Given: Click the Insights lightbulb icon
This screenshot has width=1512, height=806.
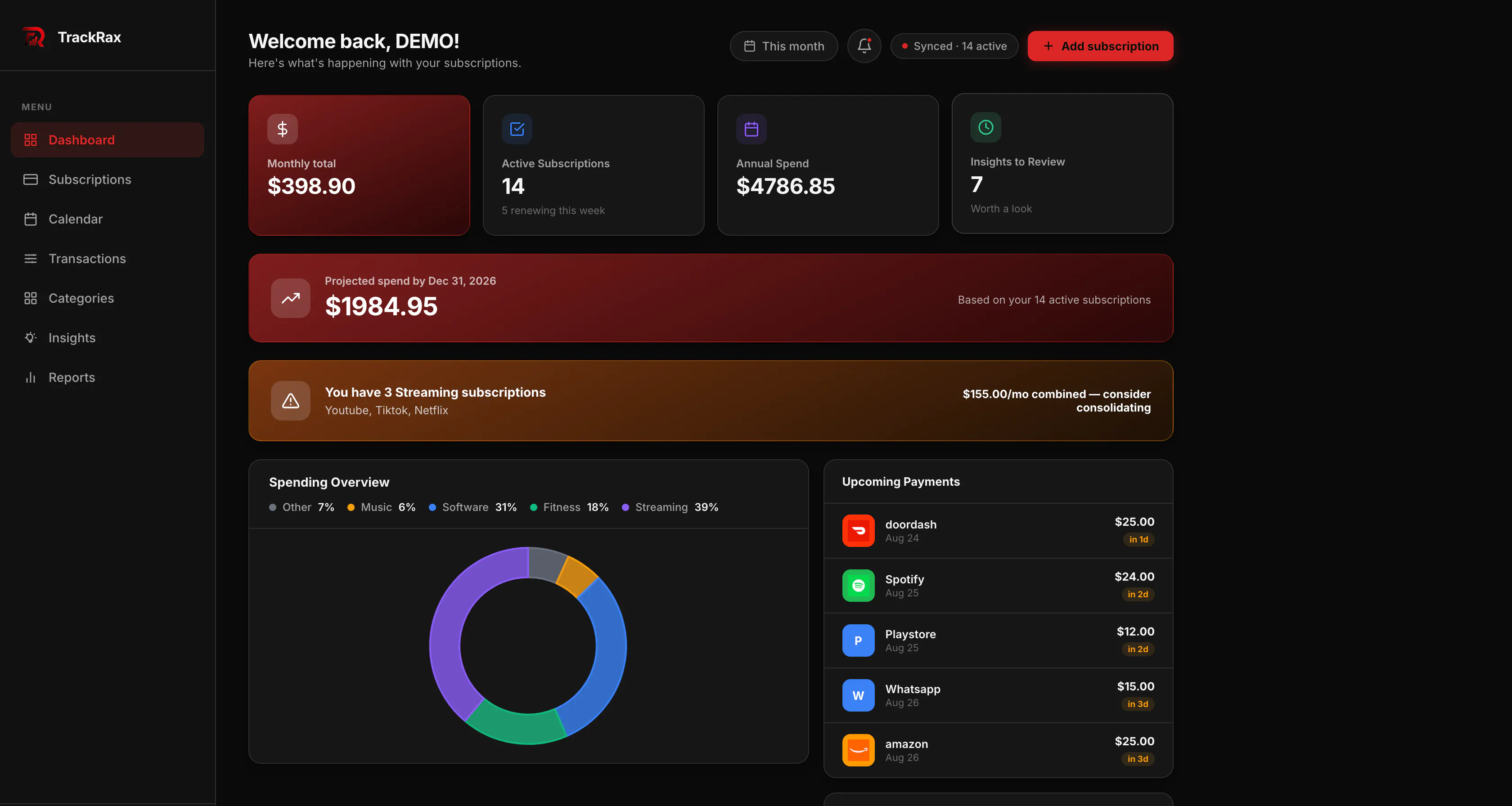Looking at the screenshot, I should point(31,338).
